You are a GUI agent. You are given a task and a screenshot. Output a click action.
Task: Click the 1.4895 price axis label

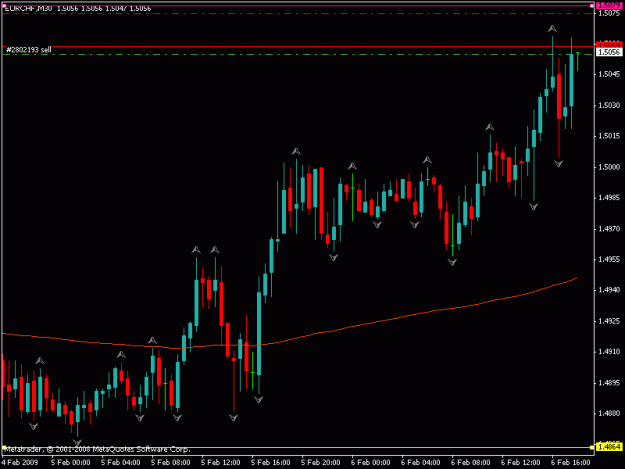[x=609, y=383]
